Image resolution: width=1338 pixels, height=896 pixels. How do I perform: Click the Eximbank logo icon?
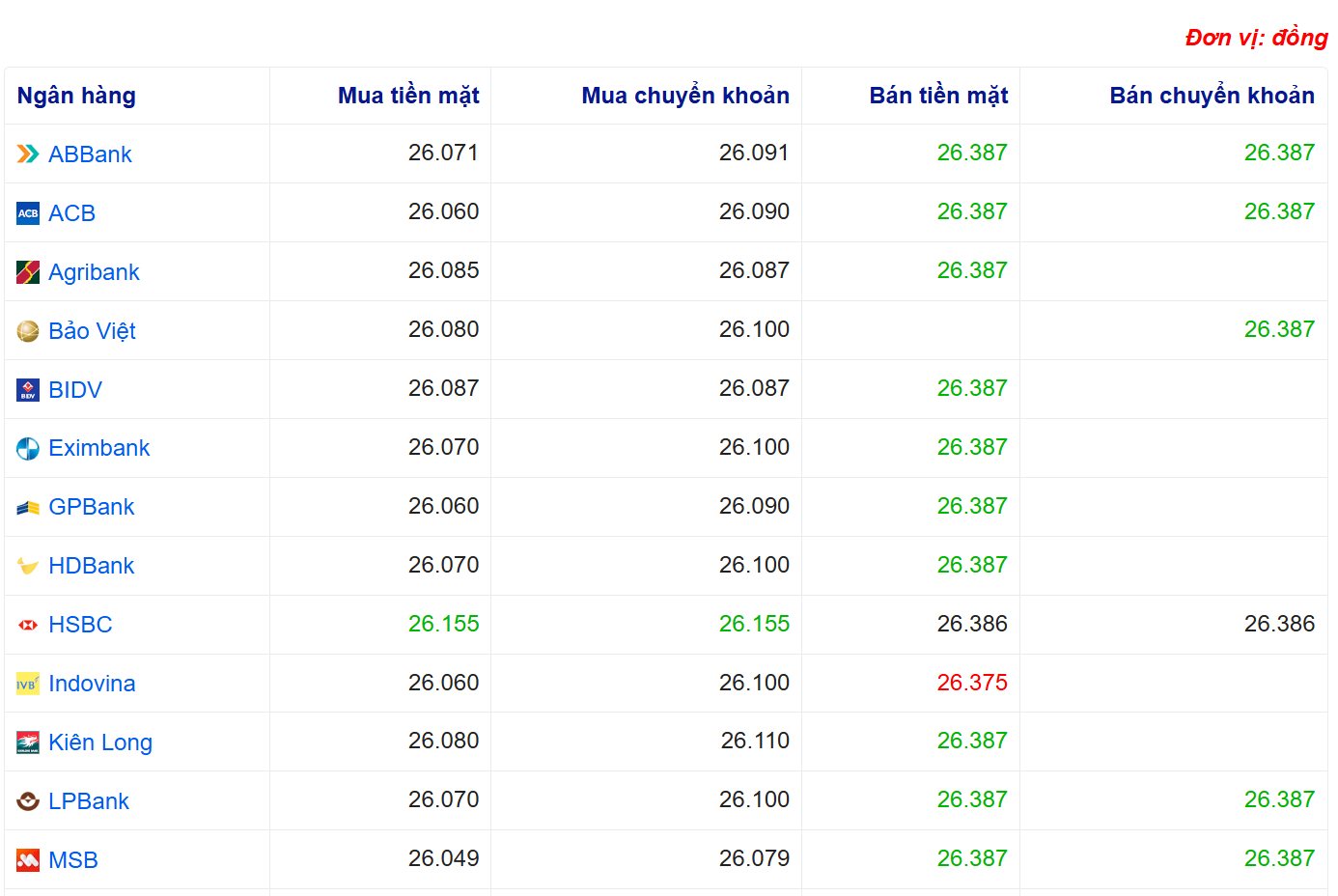[28, 449]
